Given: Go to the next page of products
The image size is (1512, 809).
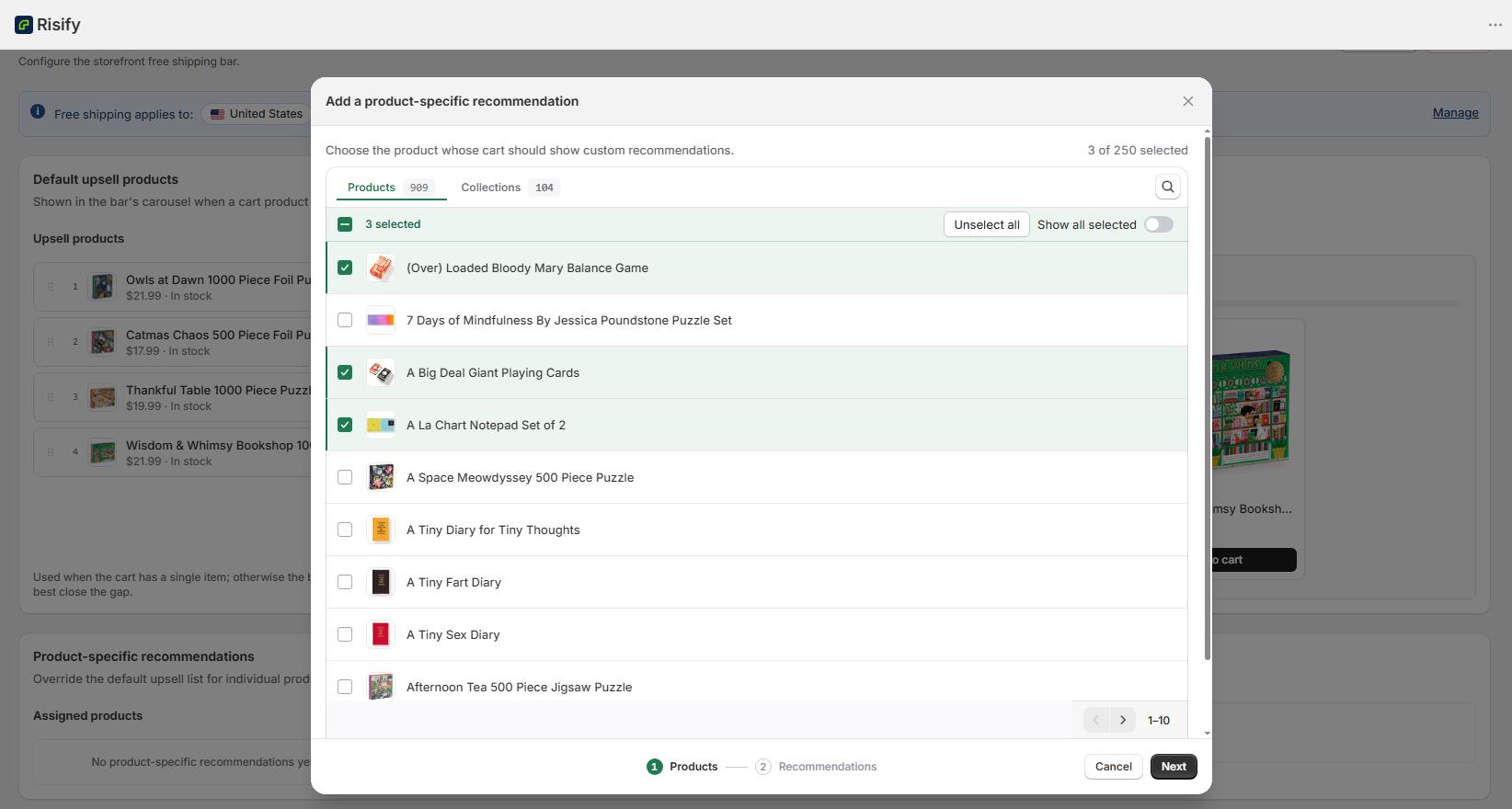Looking at the screenshot, I should coord(1123,720).
